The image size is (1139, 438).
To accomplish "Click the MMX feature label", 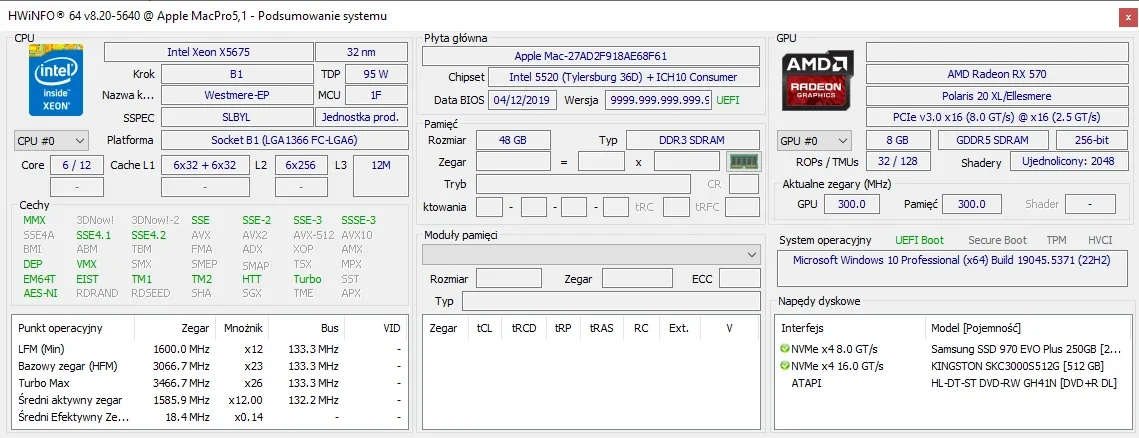I will click(x=34, y=220).
